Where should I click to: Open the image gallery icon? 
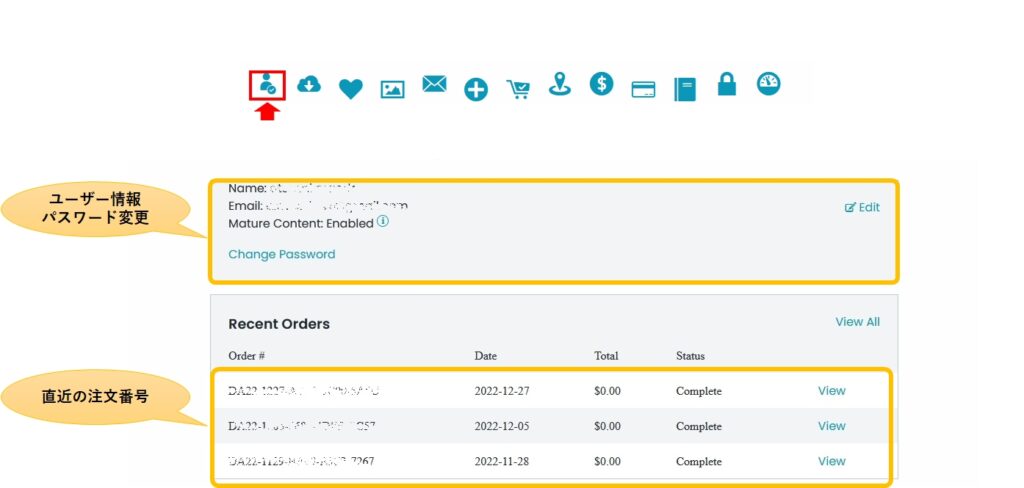[392, 89]
